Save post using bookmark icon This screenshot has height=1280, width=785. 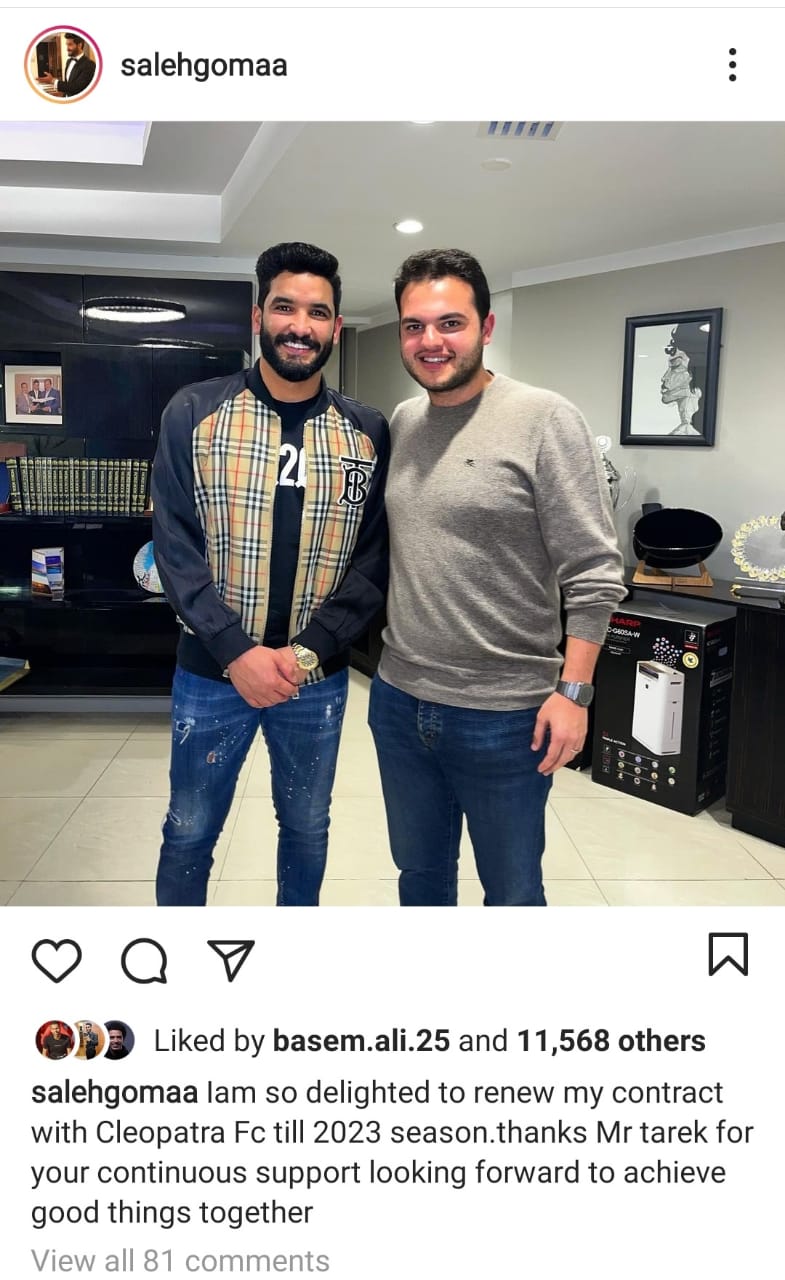pos(728,954)
